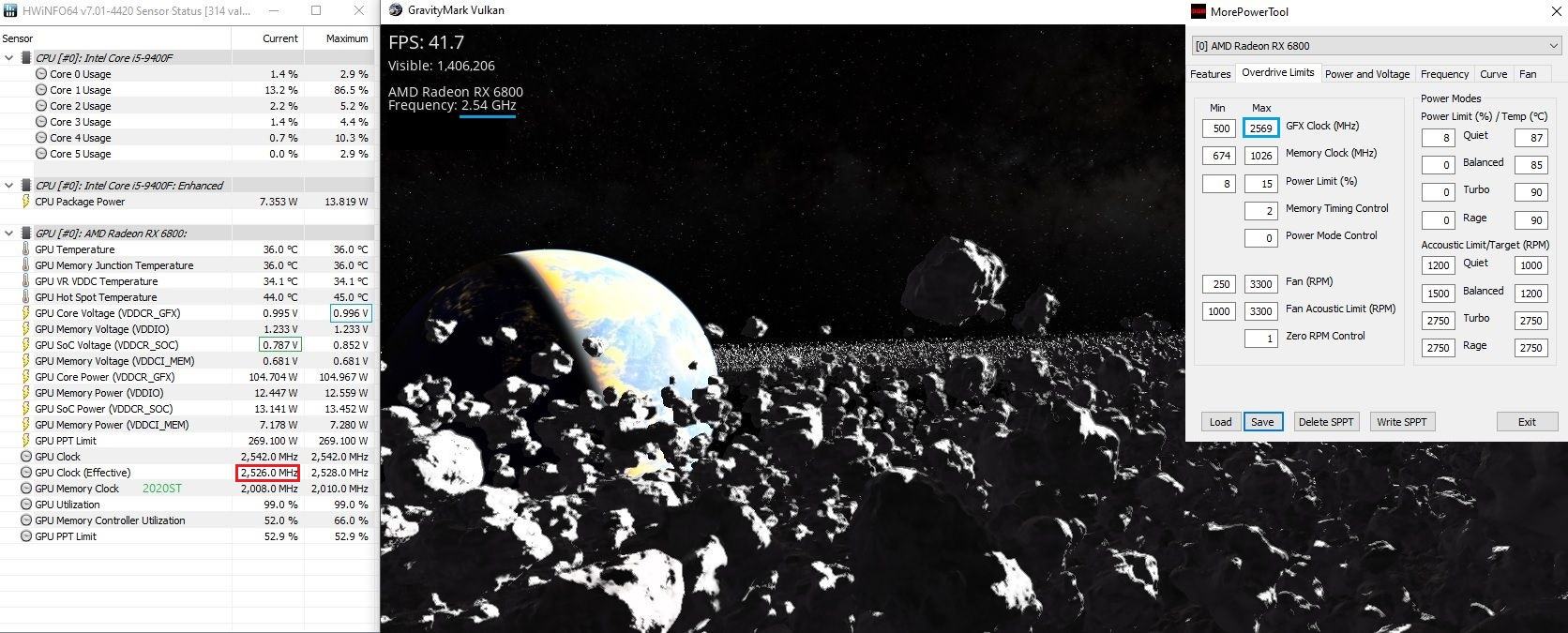Select the Core 3 Usage row
This screenshot has height=633, width=1568.
point(188,122)
